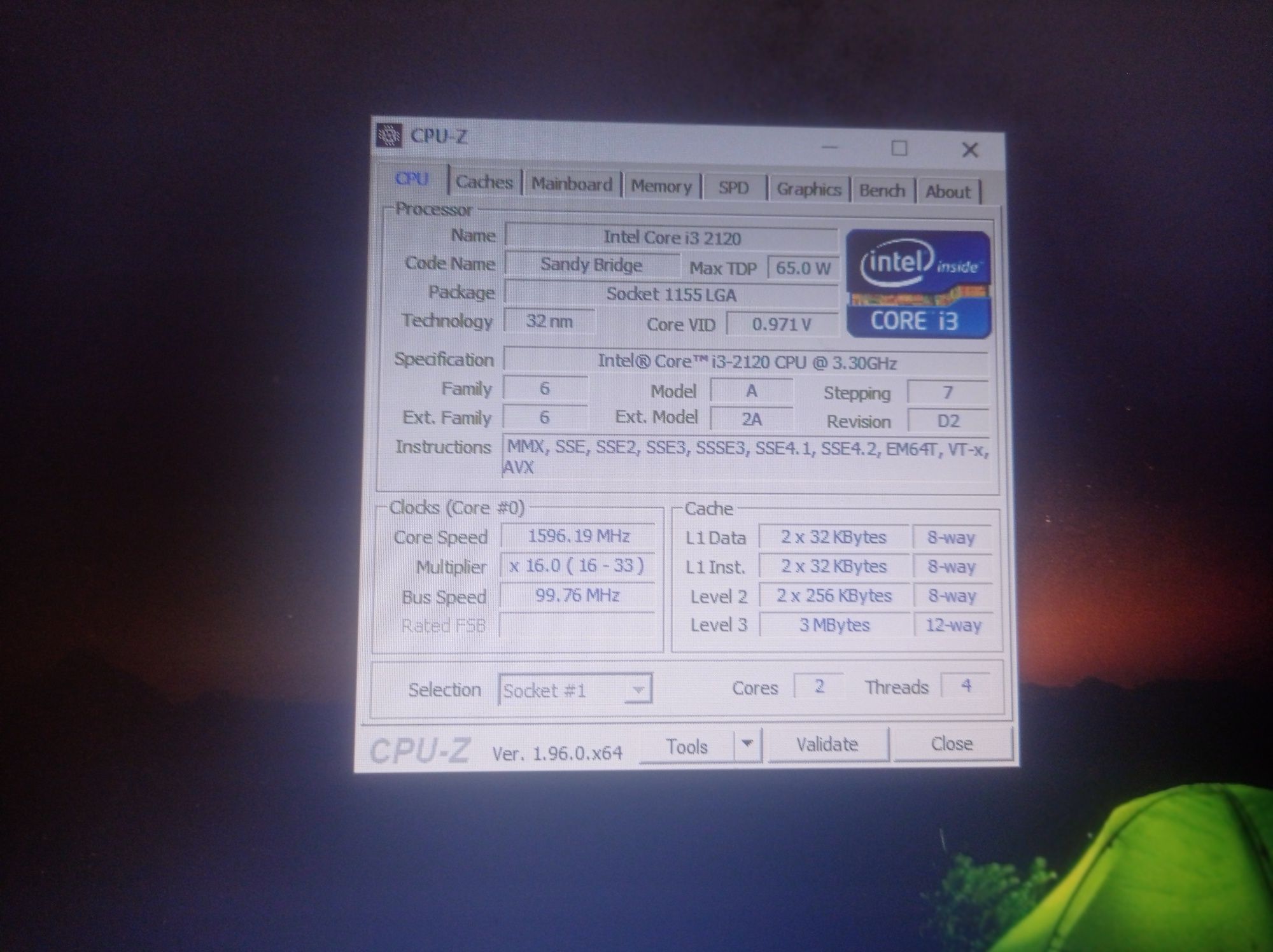The width and height of the screenshot is (1273, 952).
Task: Click the L1 Inst. '8-way' associativity value
Action: point(952,567)
